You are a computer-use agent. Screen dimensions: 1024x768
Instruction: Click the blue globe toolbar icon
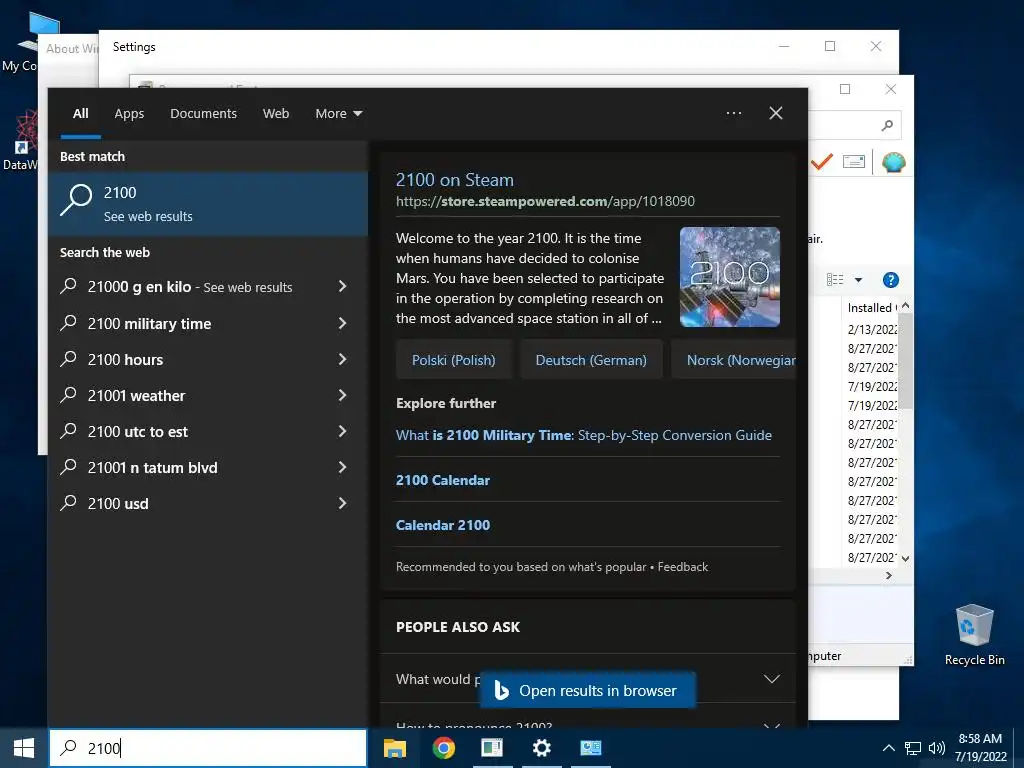[x=893, y=162]
